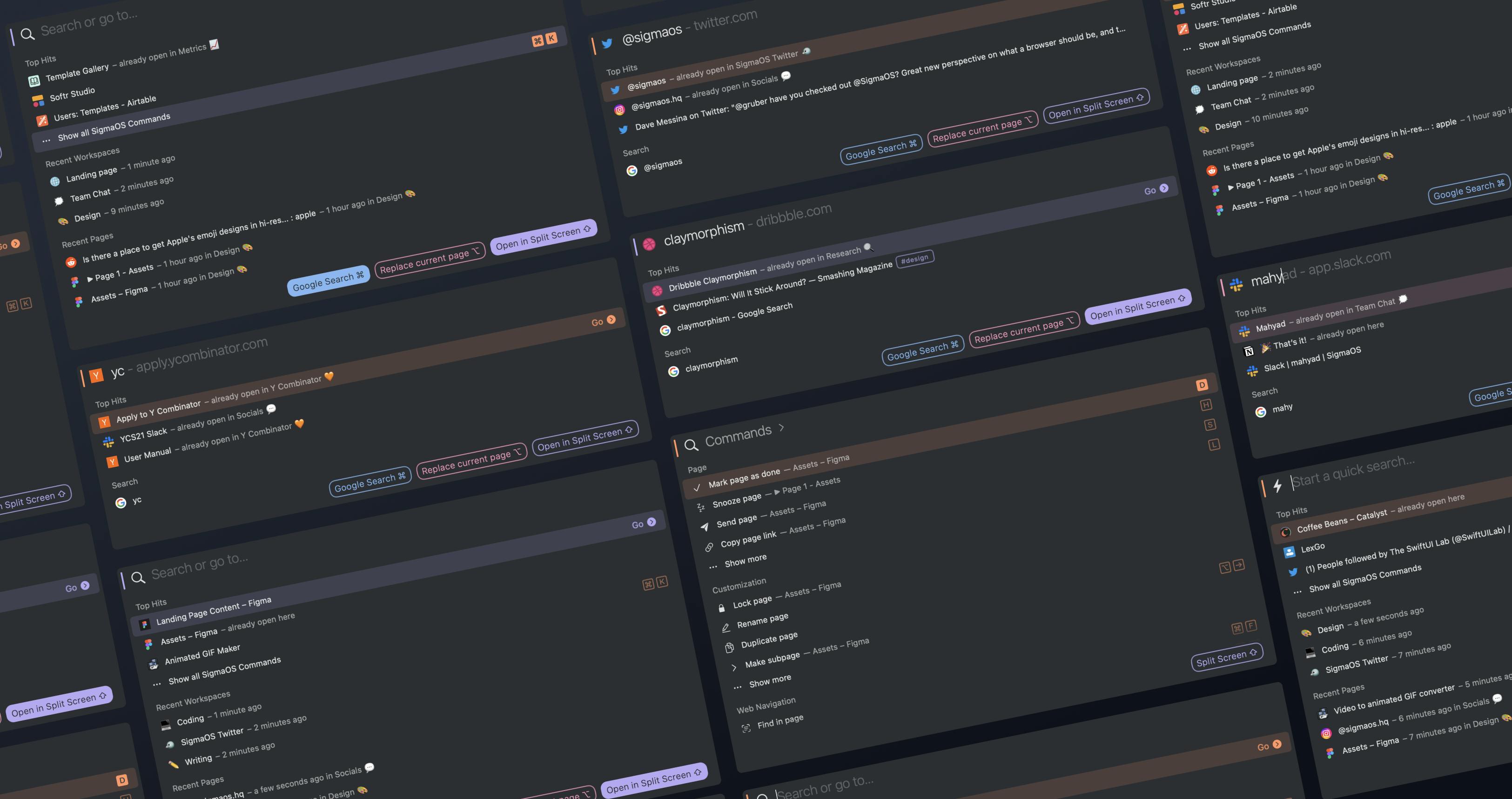Click the Notion icon on the 'That's it!' row
This screenshot has width=1512, height=799.
pos(1249,351)
